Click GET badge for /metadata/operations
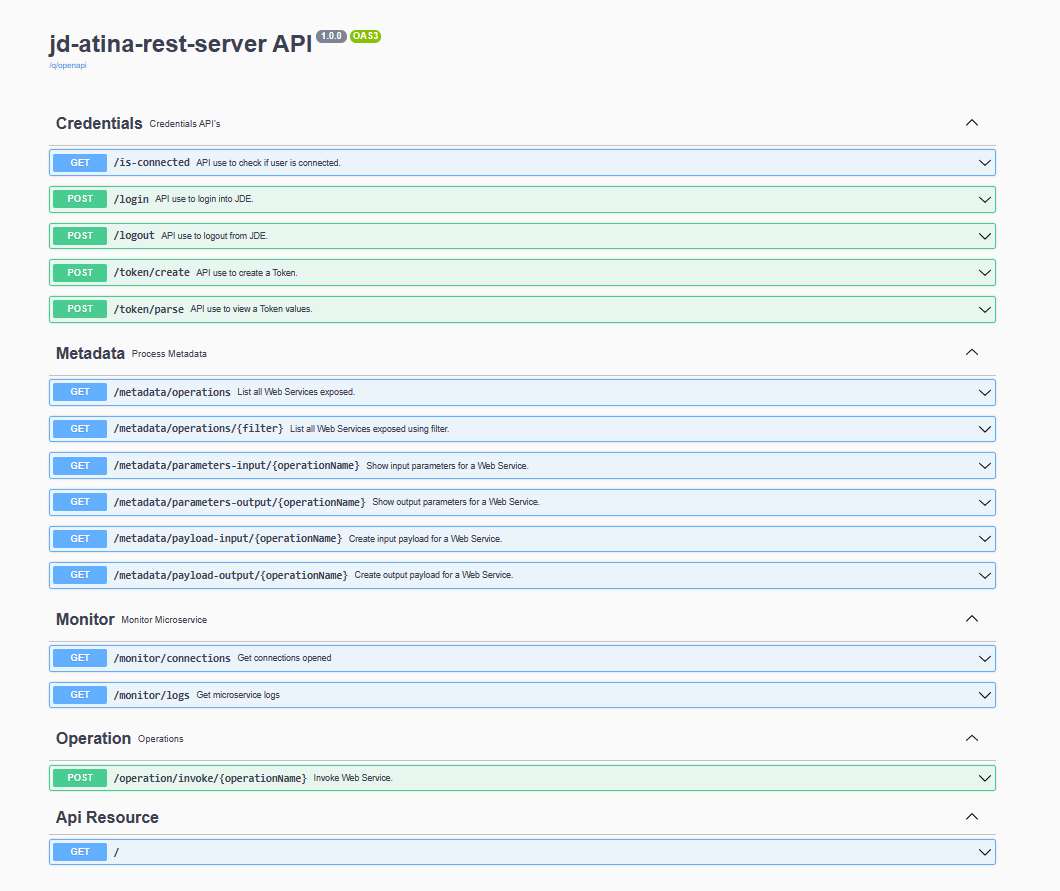This screenshot has height=891, width=1060. click(x=80, y=392)
